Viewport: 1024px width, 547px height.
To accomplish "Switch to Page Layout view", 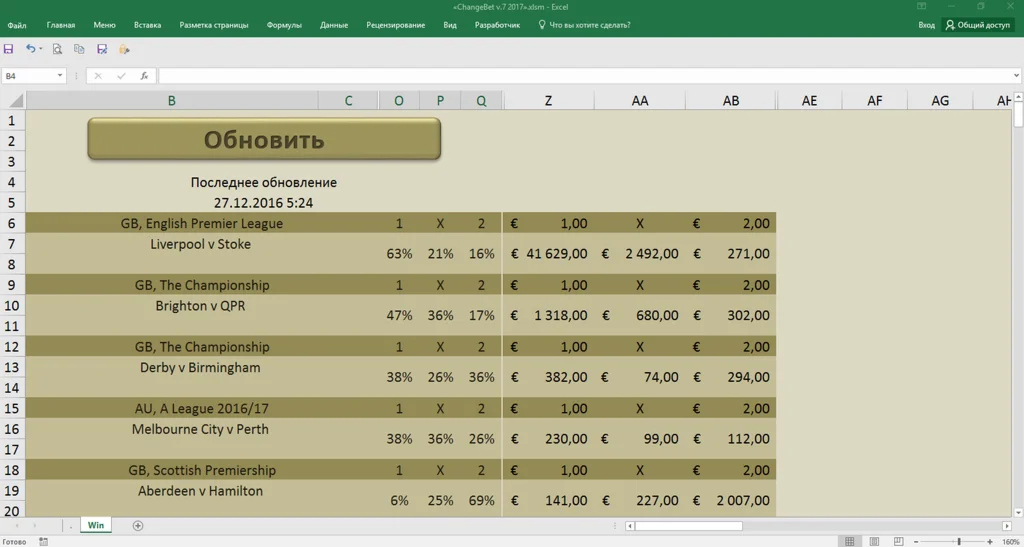I will [874, 542].
